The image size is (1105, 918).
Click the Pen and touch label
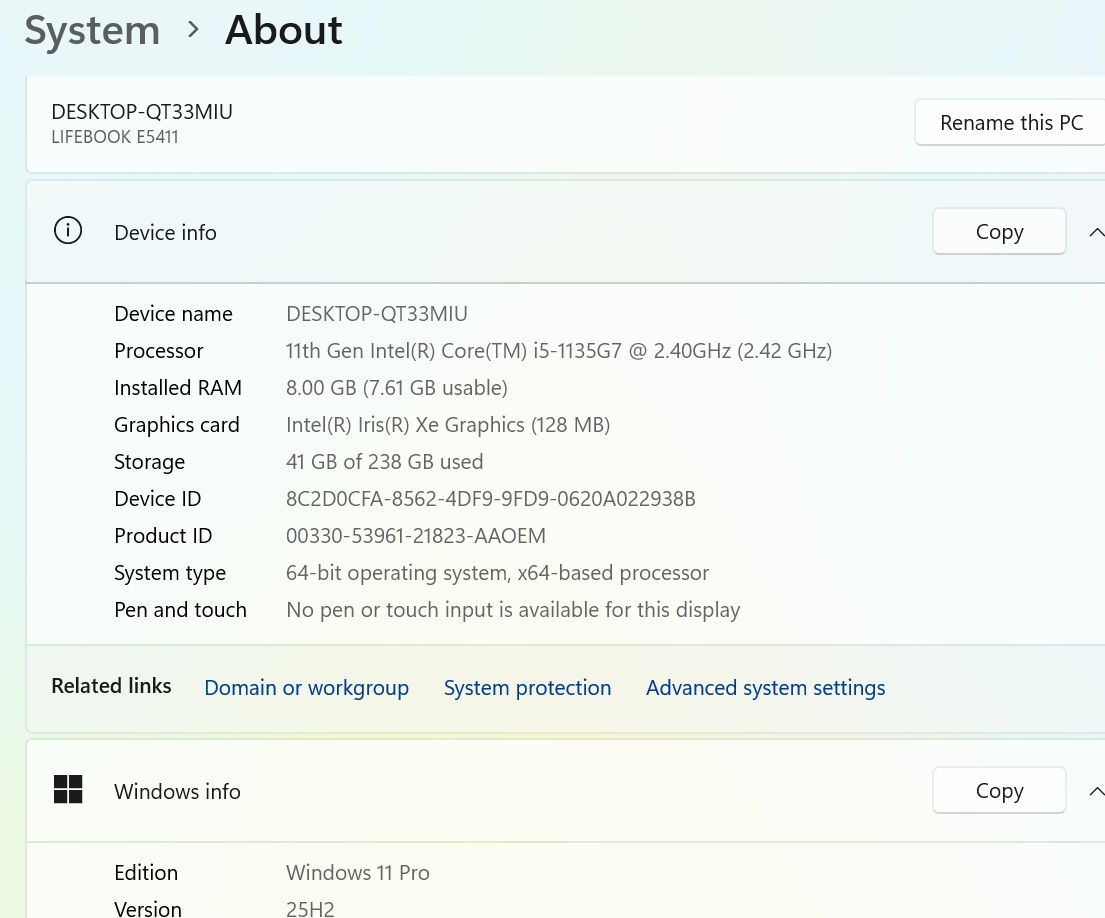tap(180, 609)
